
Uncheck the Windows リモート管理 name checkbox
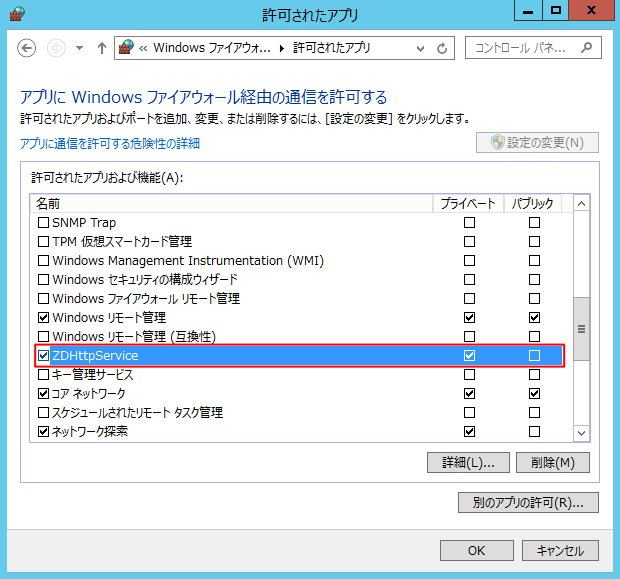click(43, 318)
